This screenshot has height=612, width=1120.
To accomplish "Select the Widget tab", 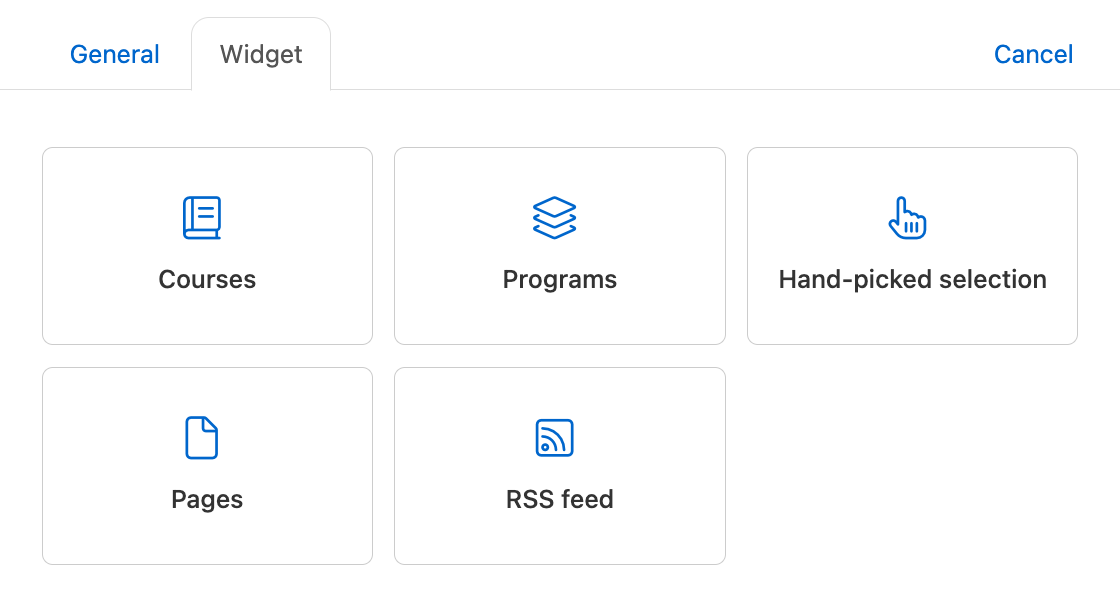I will (261, 54).
